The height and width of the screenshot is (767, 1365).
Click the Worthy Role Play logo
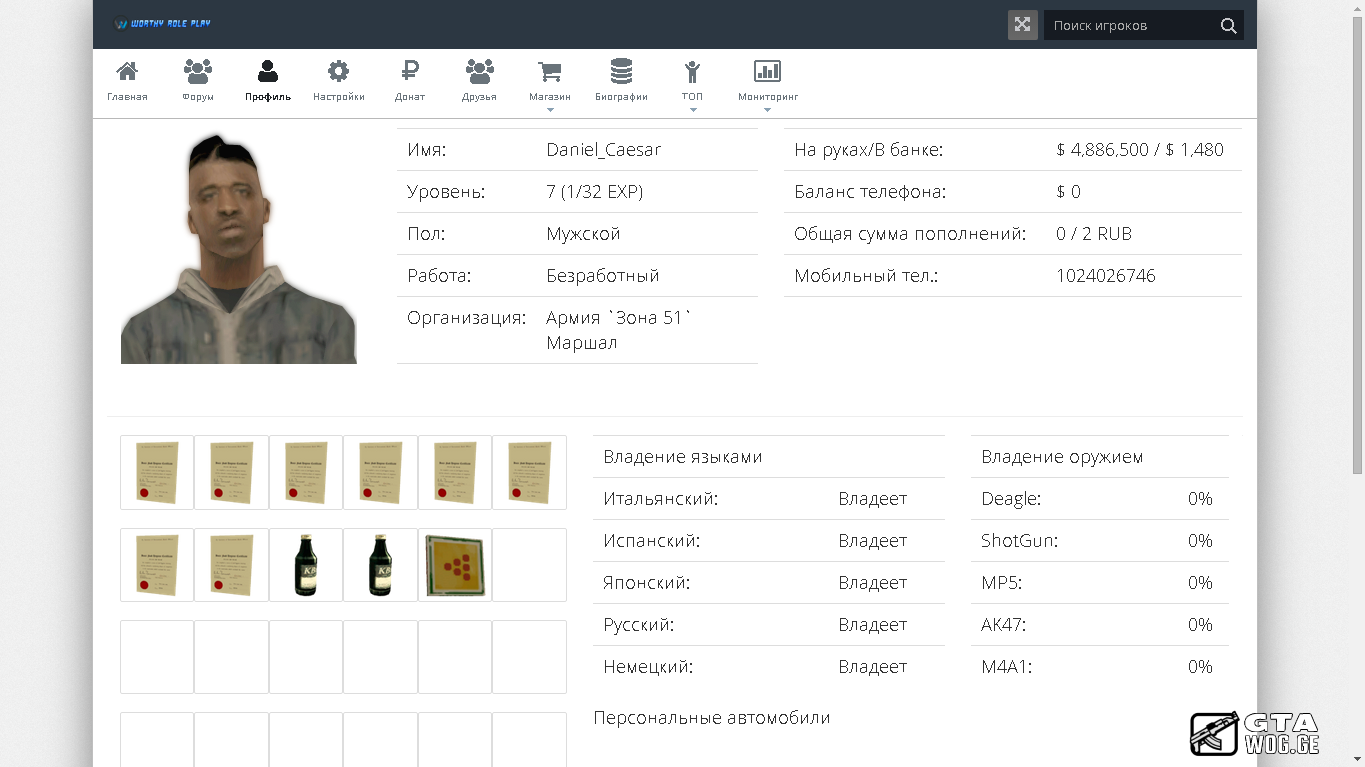163,24
